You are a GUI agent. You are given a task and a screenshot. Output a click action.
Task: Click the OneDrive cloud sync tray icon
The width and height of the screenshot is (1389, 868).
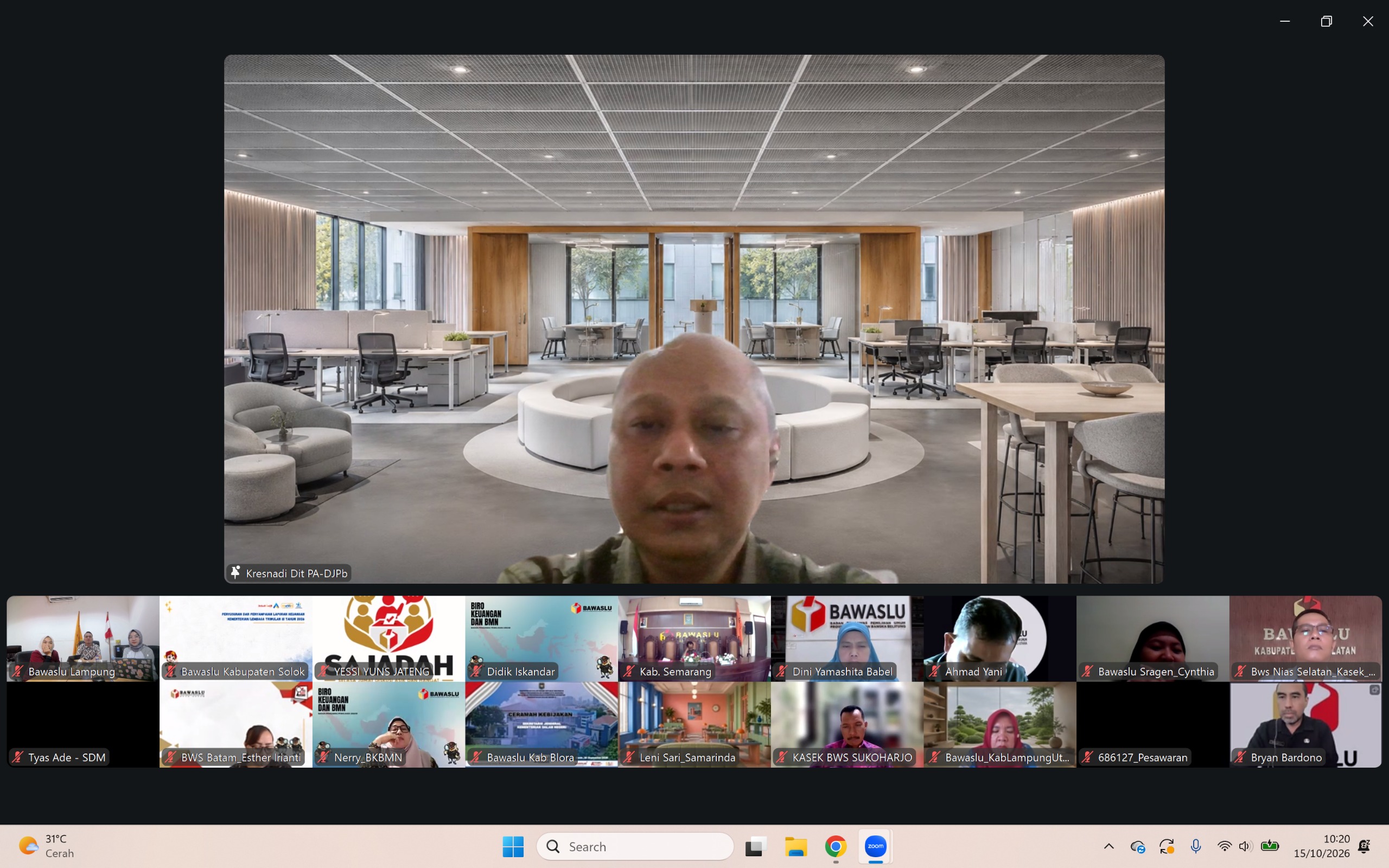coord(1138,846)
